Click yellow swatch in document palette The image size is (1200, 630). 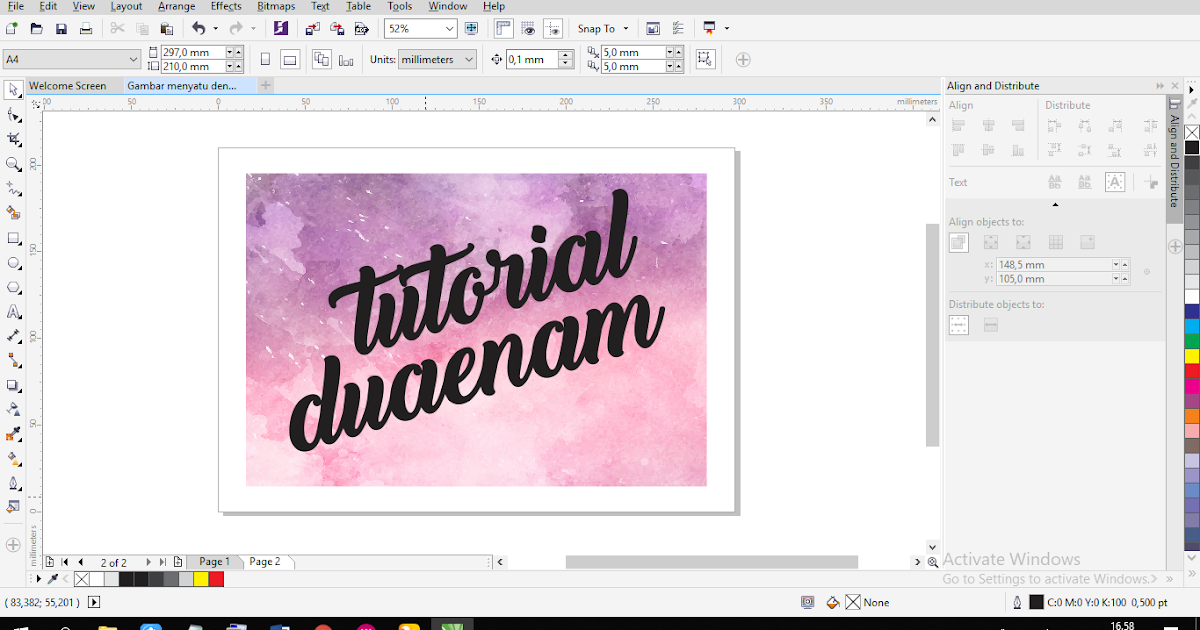pyautogui.click(x=200, y=579)
